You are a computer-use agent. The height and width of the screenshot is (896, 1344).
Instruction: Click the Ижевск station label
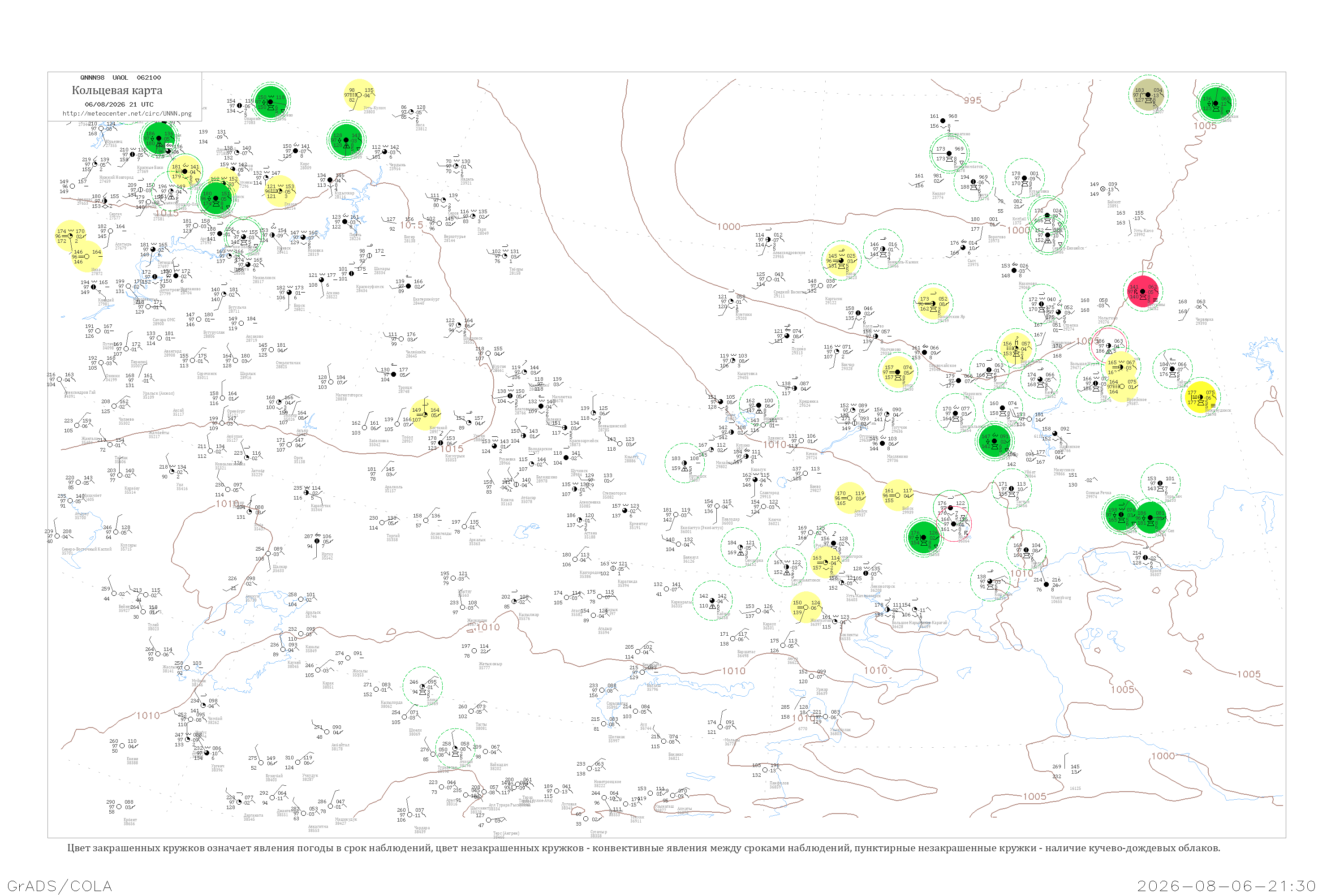tap(284, 248)
